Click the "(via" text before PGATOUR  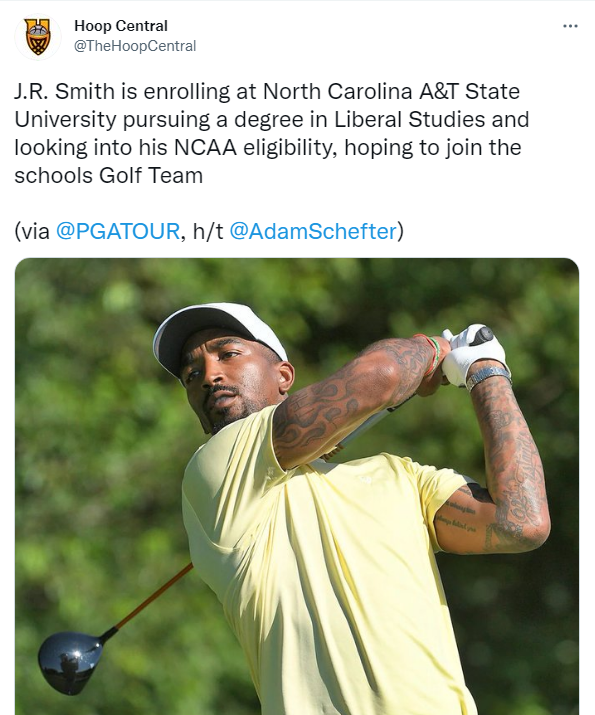pyautogui.click(x=32, y=231)
